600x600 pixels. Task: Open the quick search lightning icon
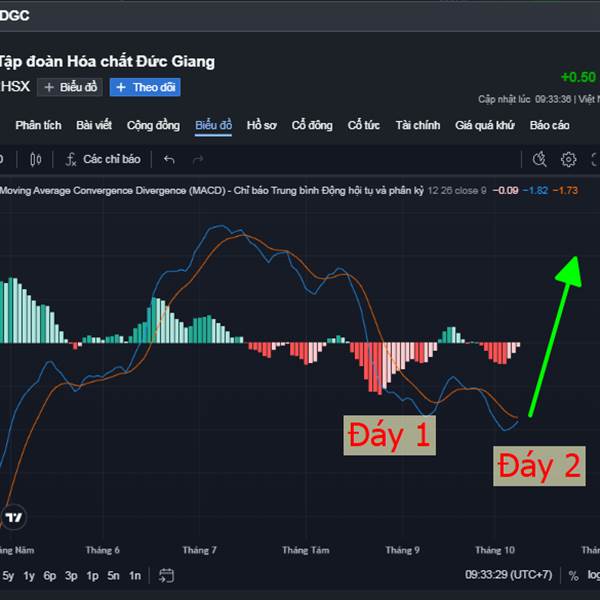coord(540,159)
